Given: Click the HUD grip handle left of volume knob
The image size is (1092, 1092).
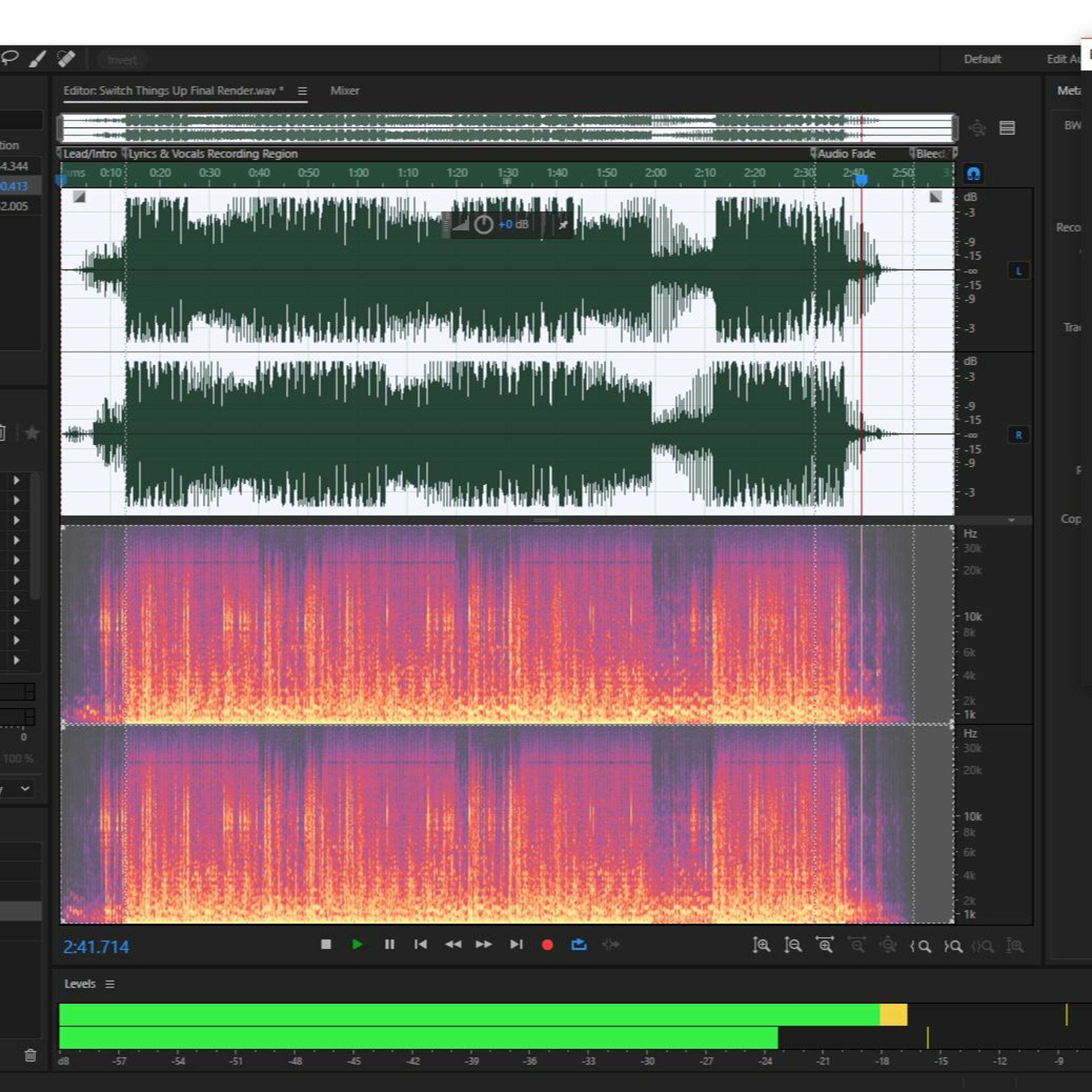Looking at the screenshot, I should pos(446,225).
